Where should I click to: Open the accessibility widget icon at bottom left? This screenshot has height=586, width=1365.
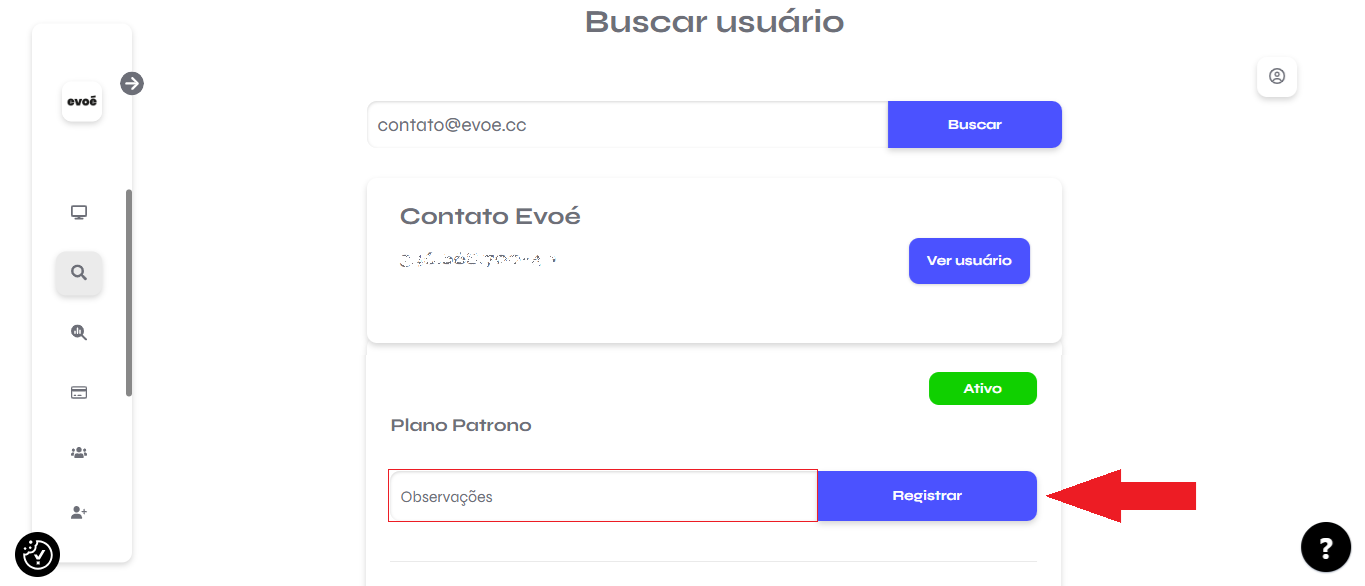38,553
